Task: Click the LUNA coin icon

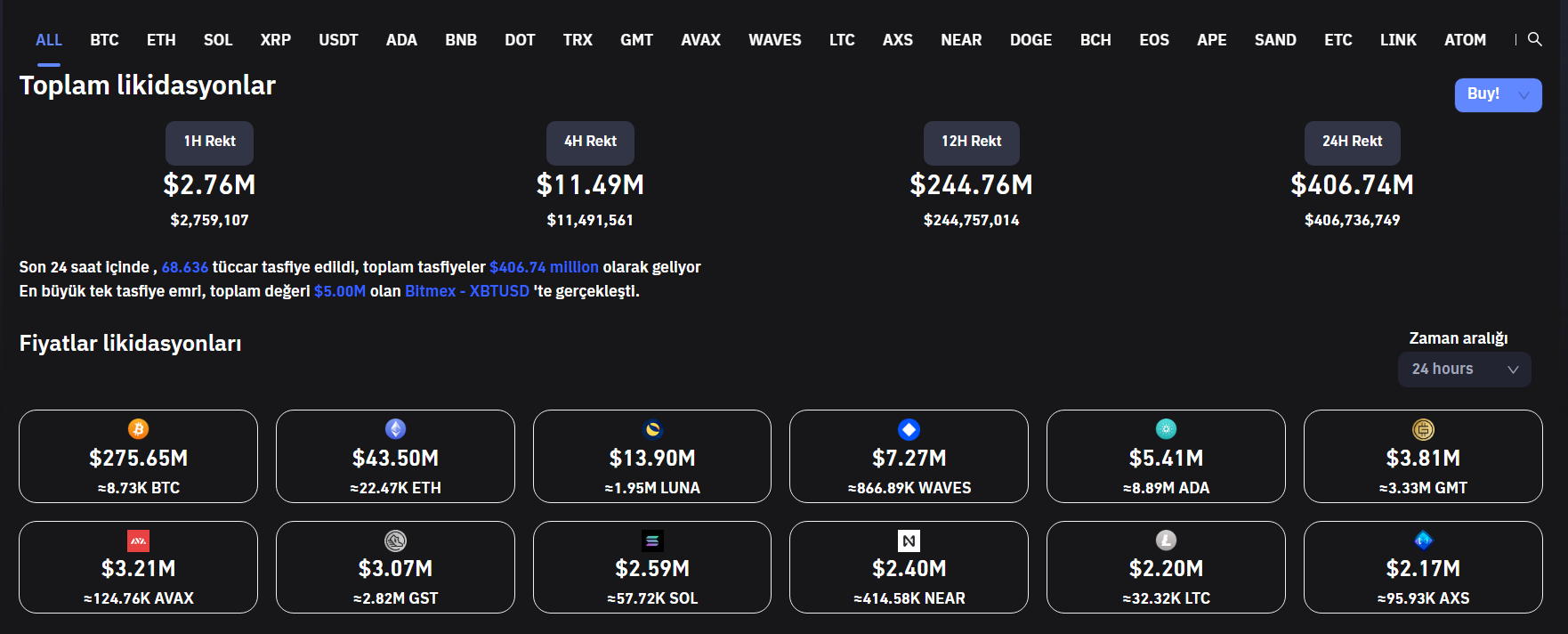Action: [x=652, y=429]
